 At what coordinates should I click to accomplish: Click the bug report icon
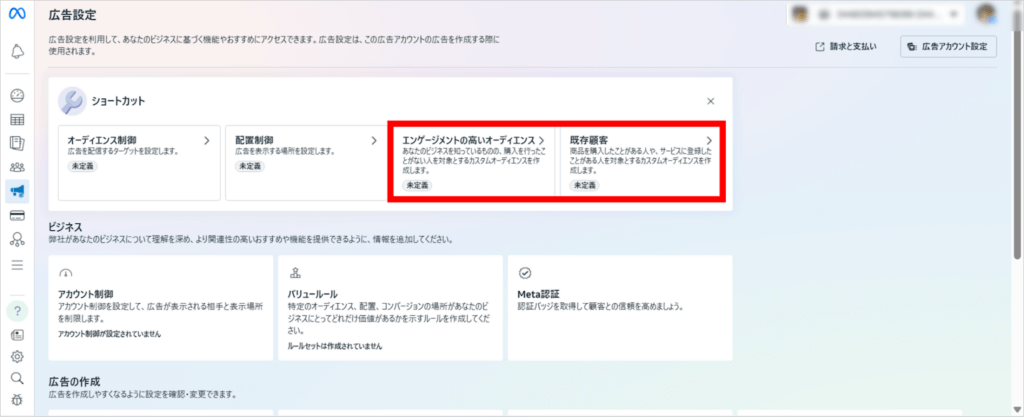(18, 400)
